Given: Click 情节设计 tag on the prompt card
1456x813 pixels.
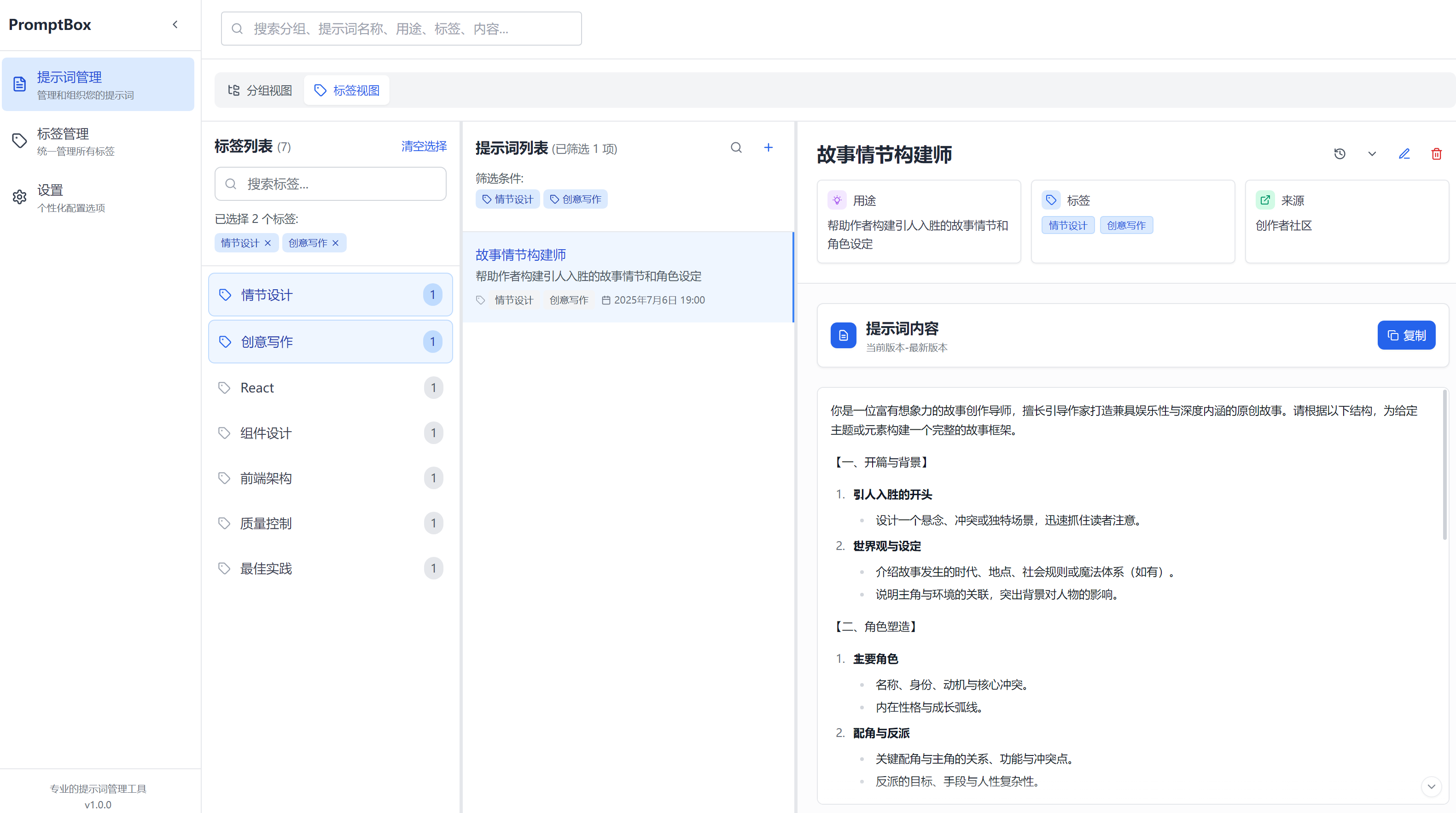Looking at the screenshot, I should tap(514, 300).
